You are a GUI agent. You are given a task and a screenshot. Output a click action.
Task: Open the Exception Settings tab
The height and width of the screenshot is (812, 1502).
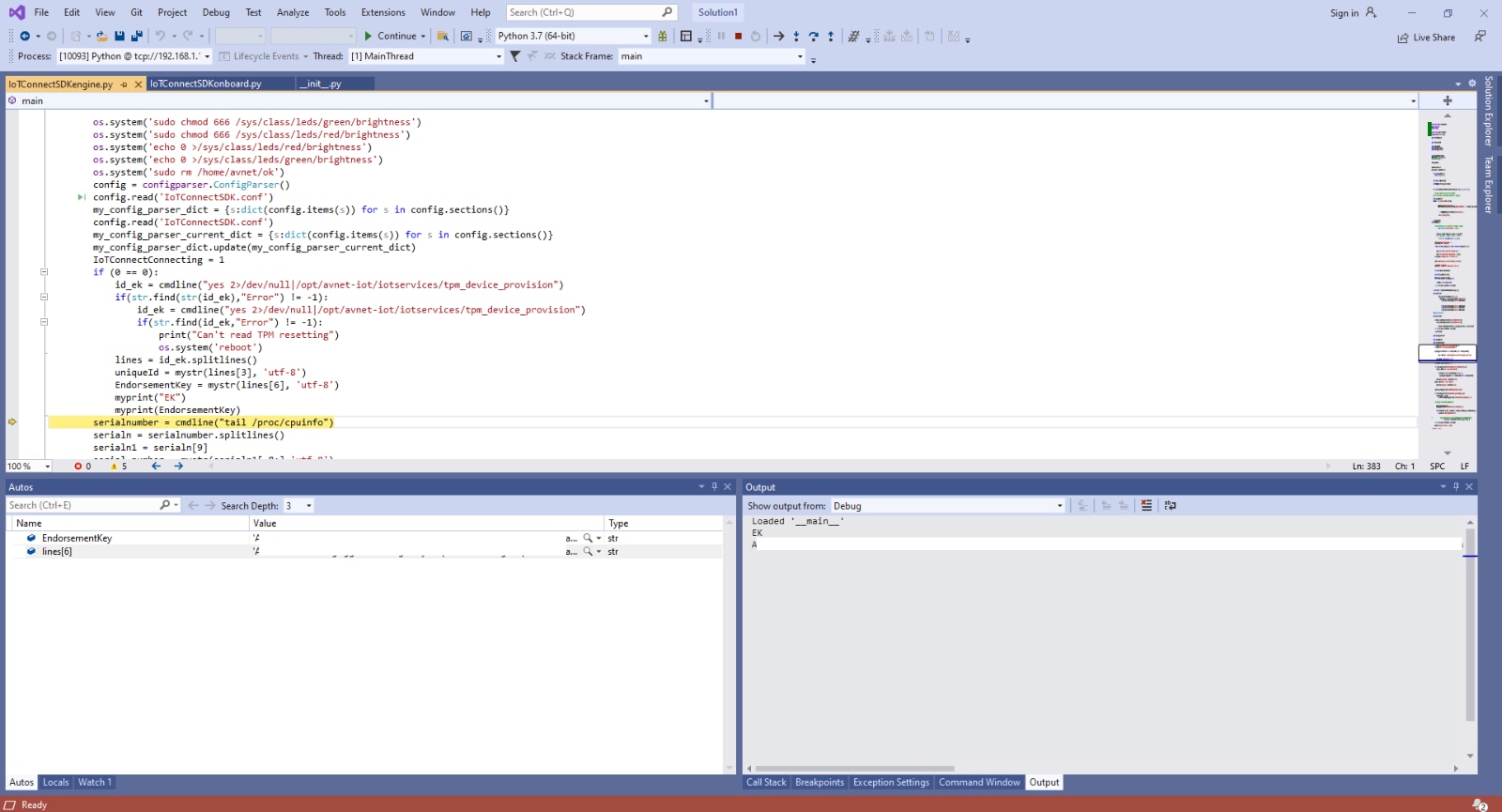(891, 782)
